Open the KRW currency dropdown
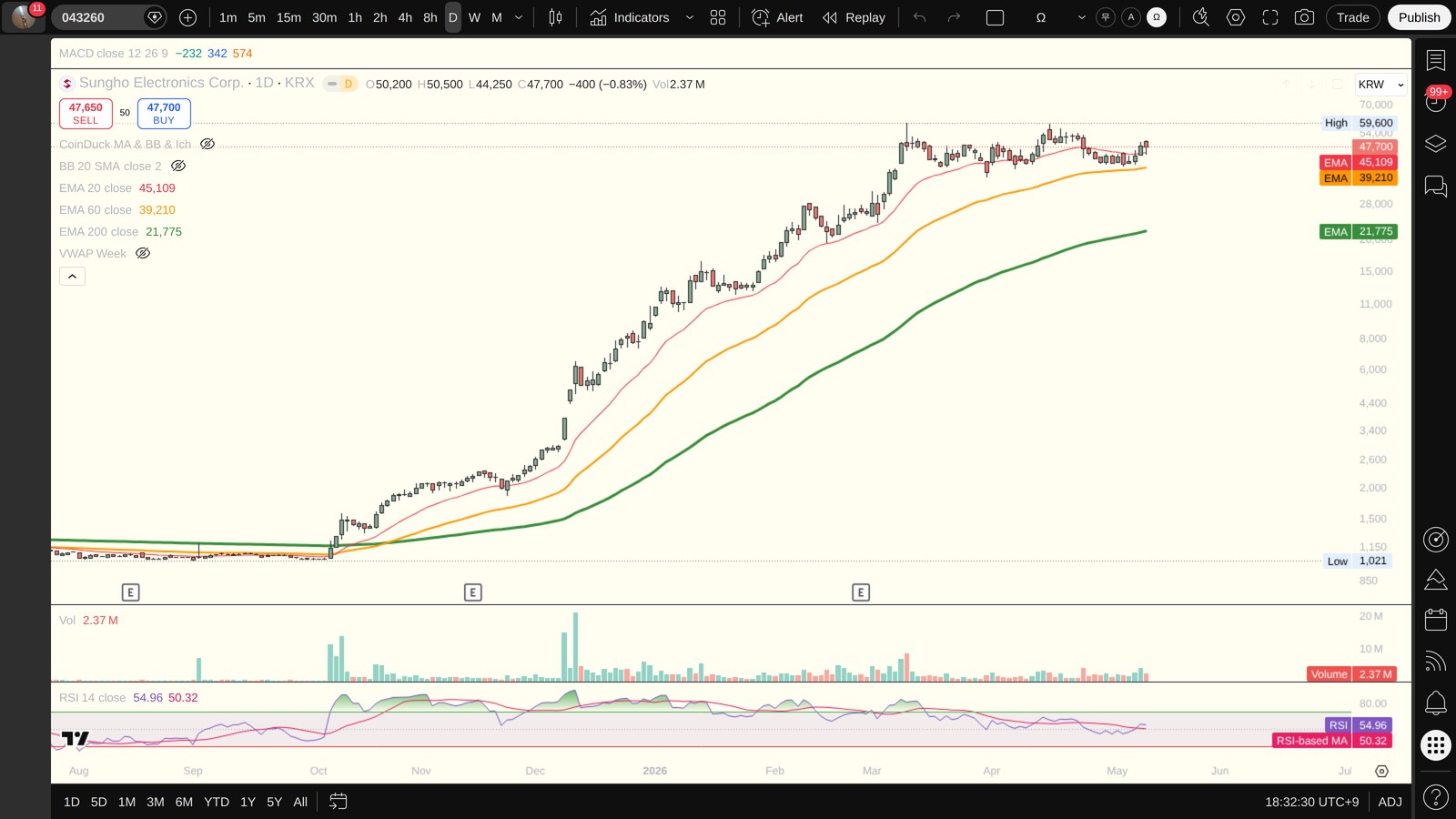This screenshot has height=819, width=1456. coord(1380,84)
